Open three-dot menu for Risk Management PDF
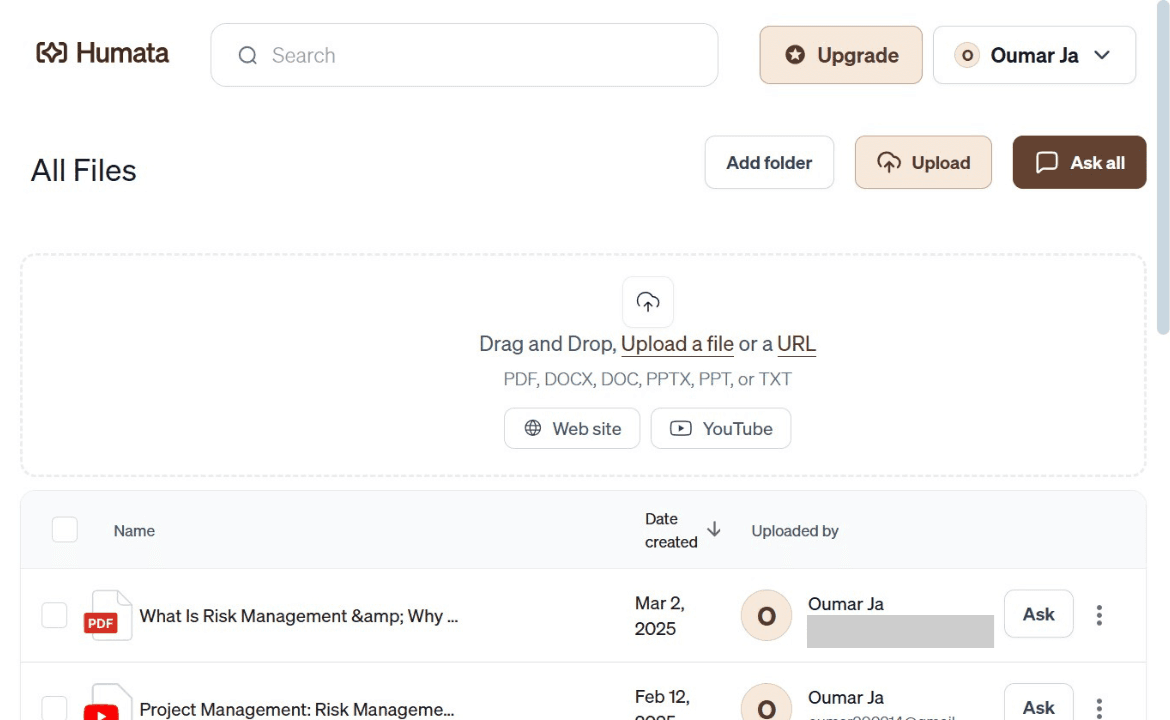The height and width of the screenshot is (720, 1170). click(x=1099, y=615)
